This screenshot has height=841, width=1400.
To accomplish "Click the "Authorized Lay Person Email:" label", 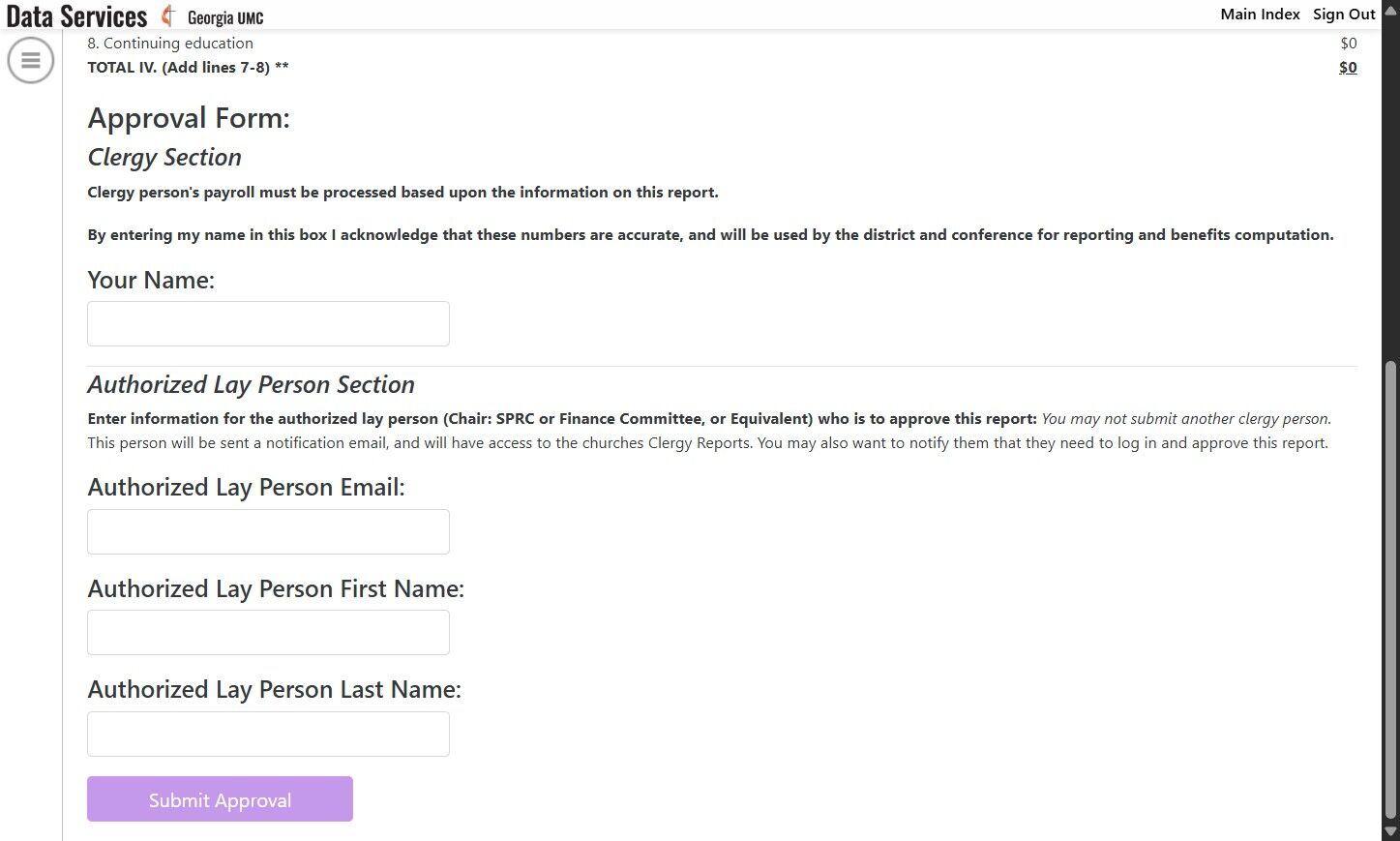I will pos(246,487).
